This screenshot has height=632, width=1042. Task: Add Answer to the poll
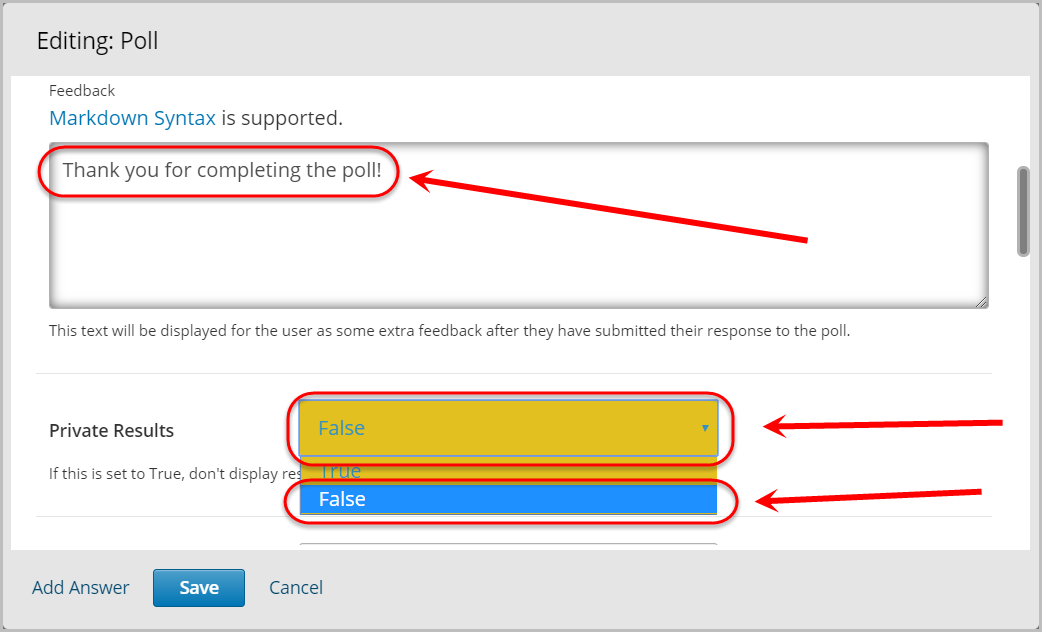coord(80,587)
